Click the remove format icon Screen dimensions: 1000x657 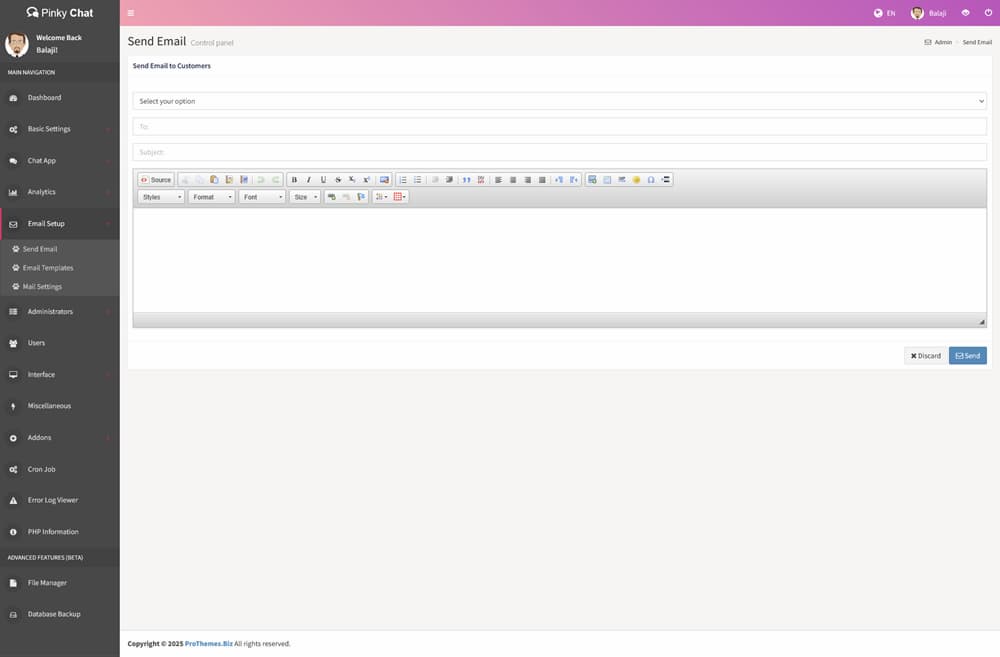coord(384,180)
